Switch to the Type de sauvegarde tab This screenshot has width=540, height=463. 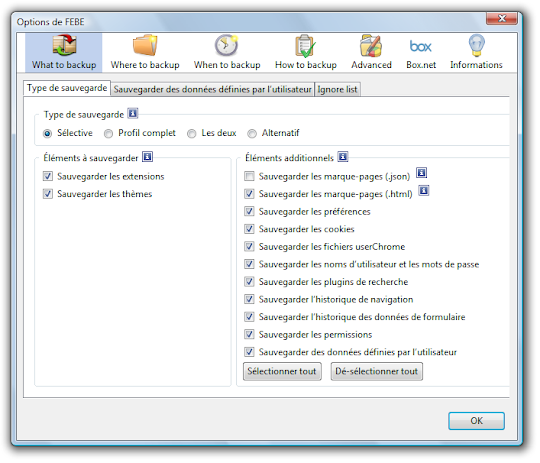click(67, 88)
